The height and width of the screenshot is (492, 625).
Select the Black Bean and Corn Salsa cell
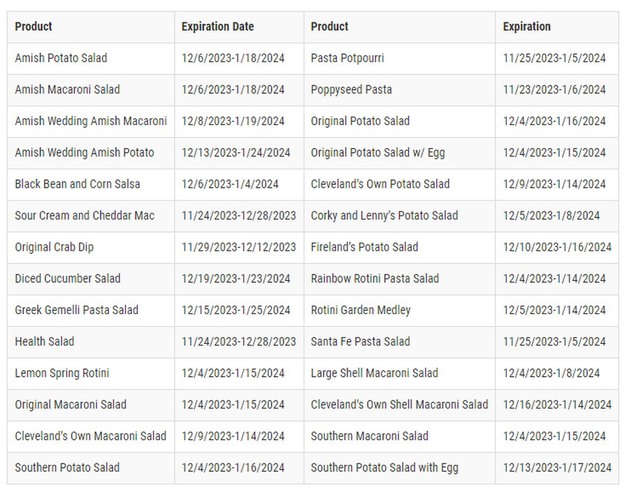click(x=77, y=185)
